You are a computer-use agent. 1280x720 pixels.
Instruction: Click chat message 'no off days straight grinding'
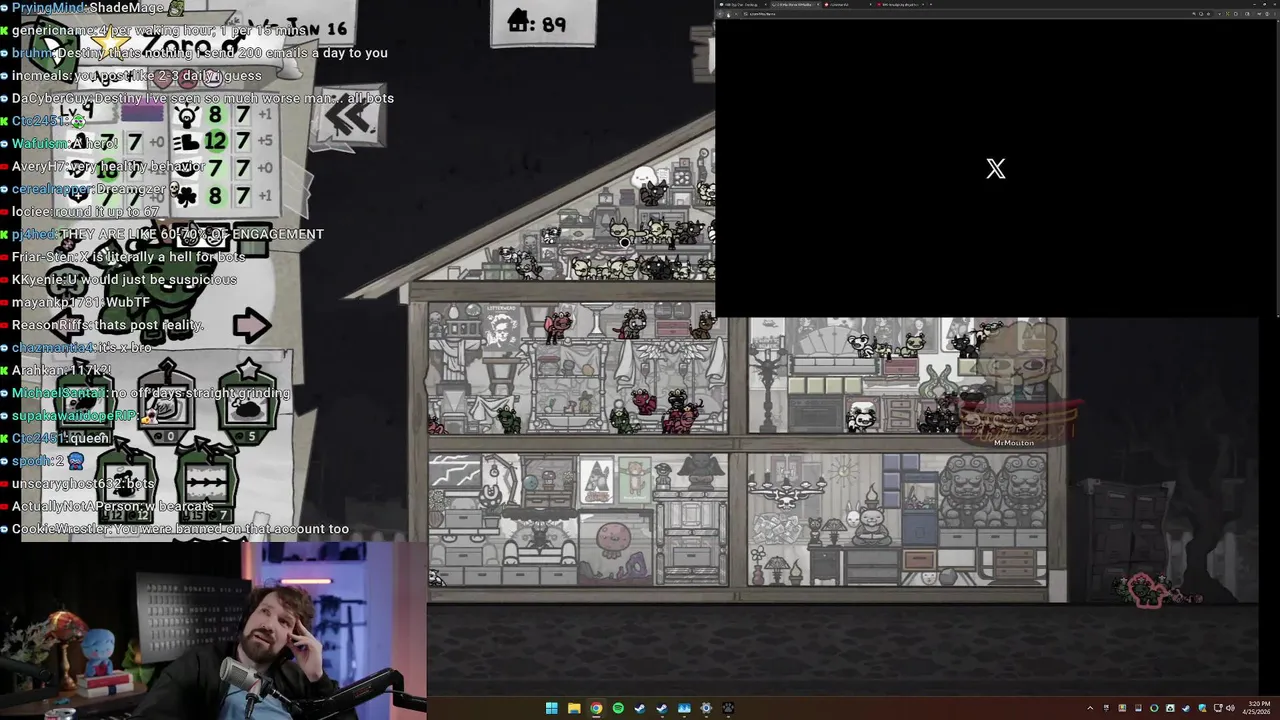201,393
